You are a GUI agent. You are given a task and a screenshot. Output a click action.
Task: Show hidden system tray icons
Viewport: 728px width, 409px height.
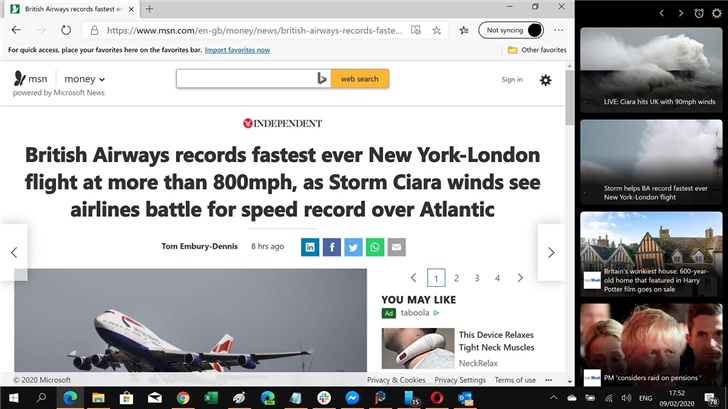[x=553, y=398]
